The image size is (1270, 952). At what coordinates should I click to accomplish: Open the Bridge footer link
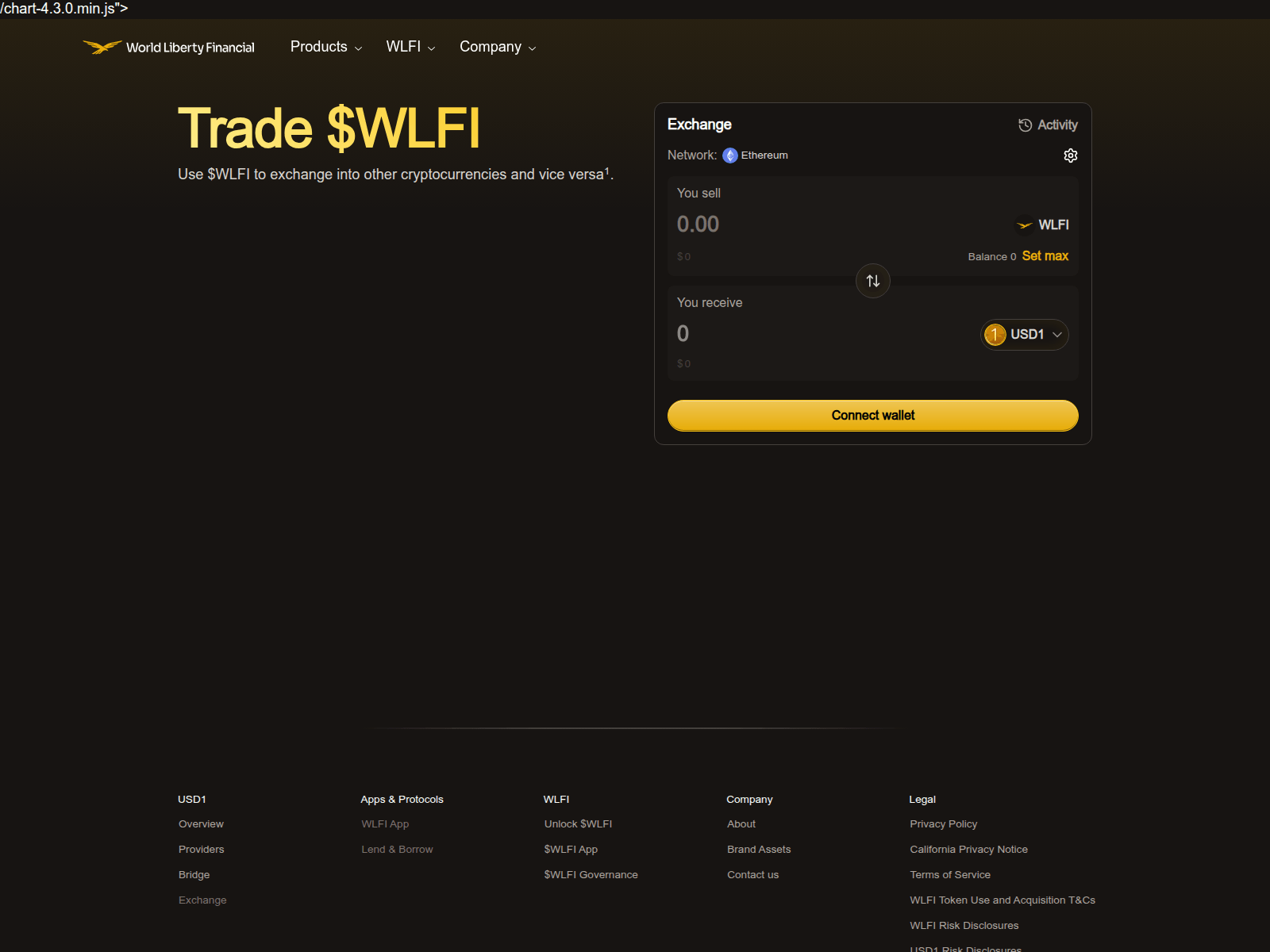tap(194, 875)
